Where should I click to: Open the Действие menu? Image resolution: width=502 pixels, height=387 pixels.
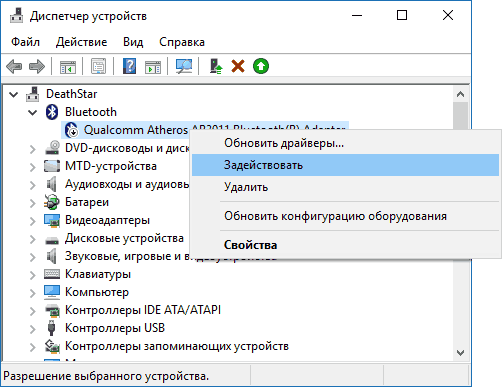(x=81, y=42)
